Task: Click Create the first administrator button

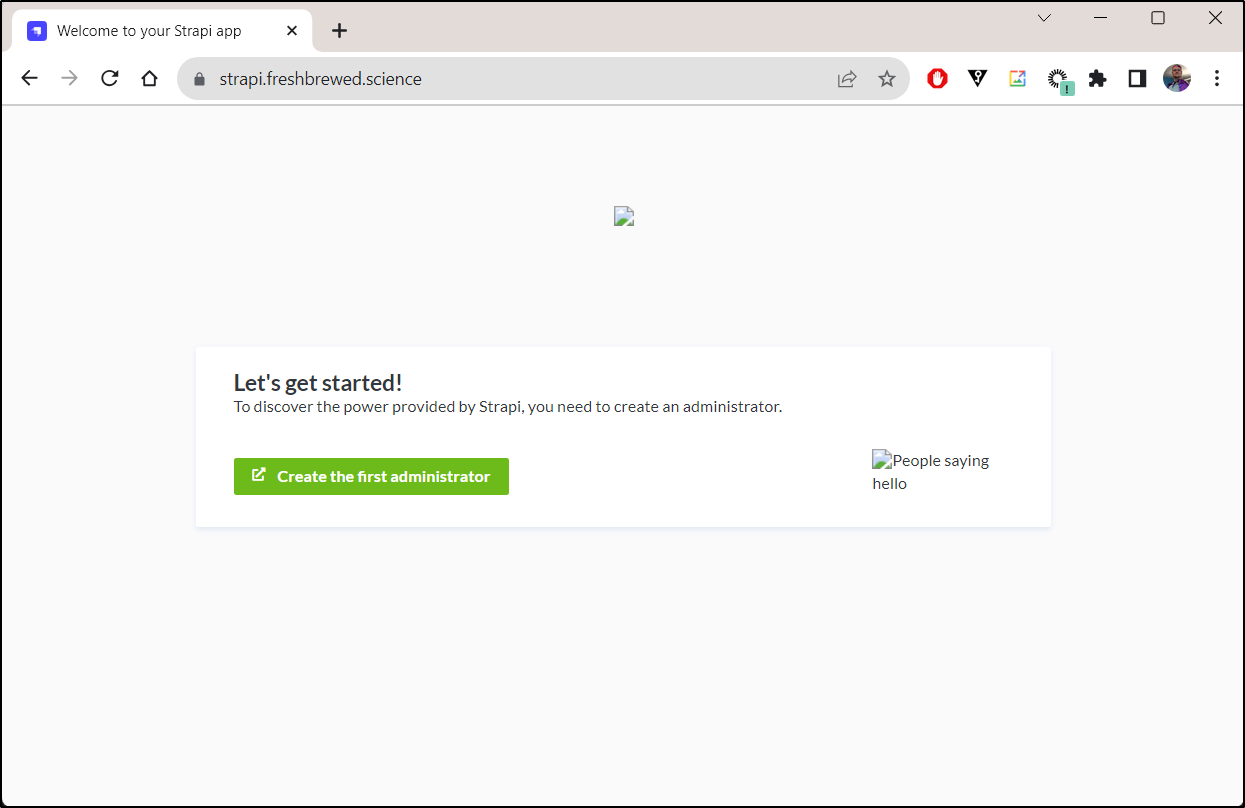Action: (371, 476)
